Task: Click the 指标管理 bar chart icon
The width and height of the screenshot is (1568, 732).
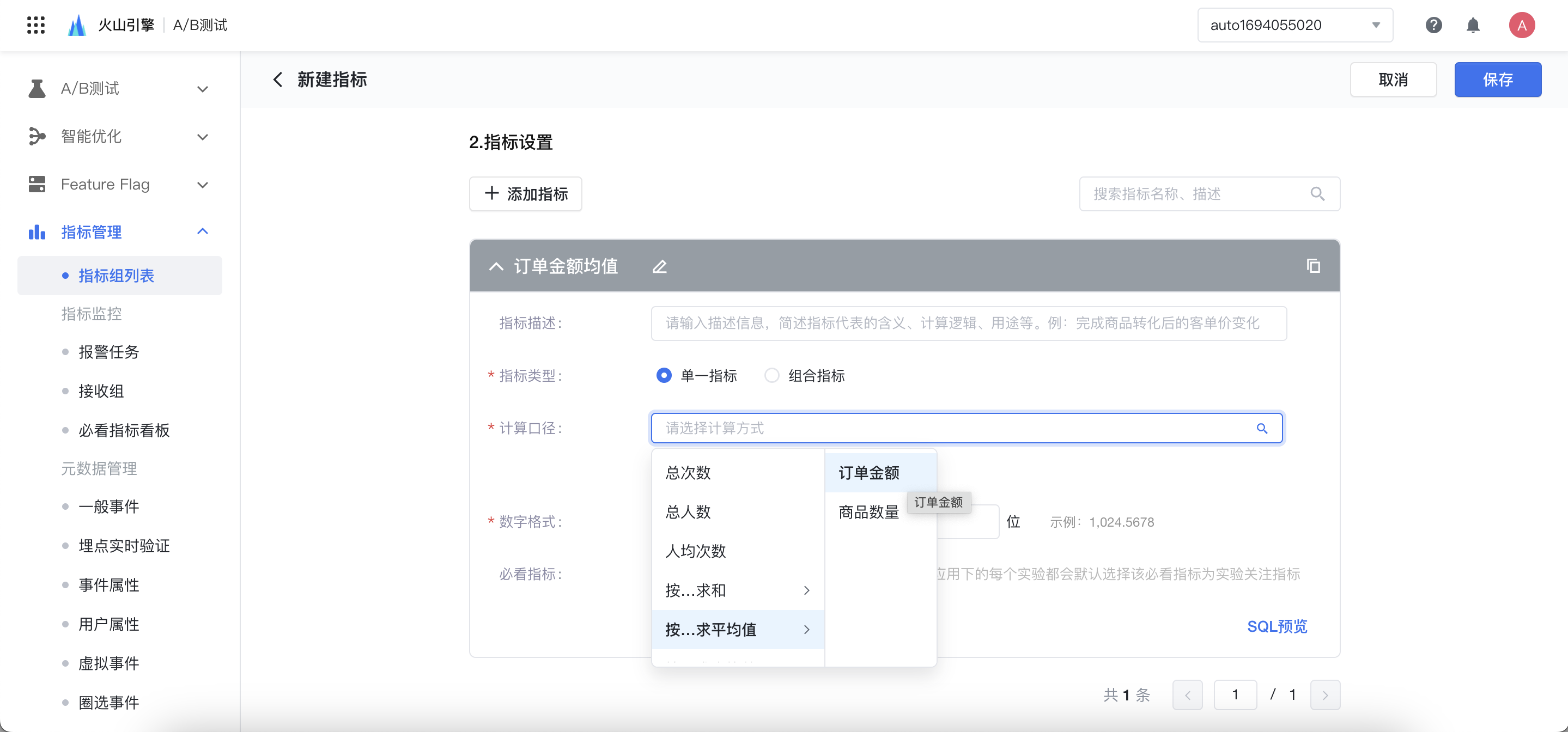Action: coord(37,232)
